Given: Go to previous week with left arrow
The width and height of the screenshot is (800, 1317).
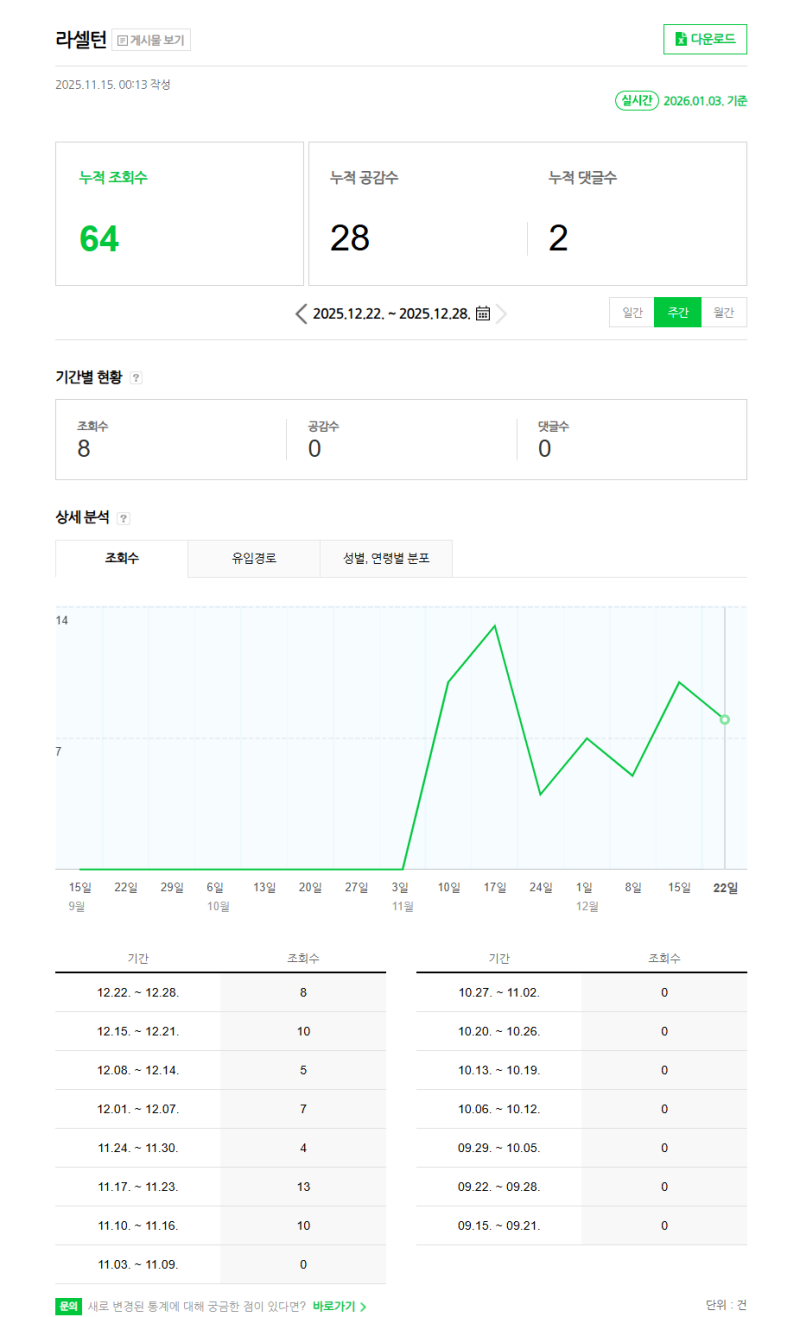Looking at the screenshot, I should click(301, 313).
